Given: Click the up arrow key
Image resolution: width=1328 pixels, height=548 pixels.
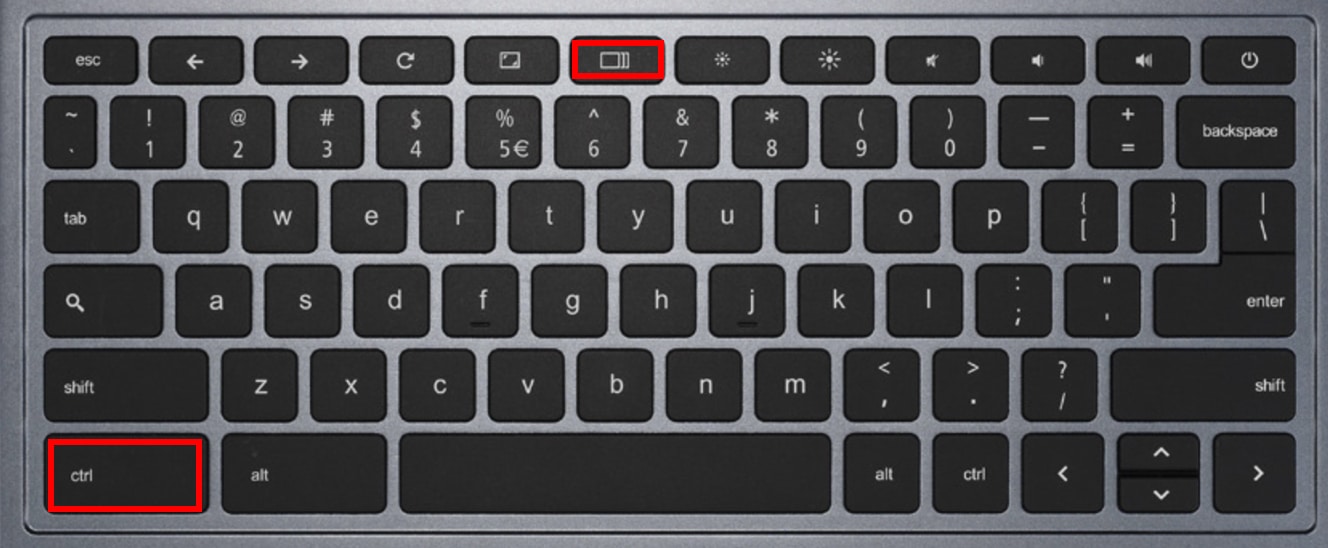Looking at the screenshot, I should pos(1160,452).
